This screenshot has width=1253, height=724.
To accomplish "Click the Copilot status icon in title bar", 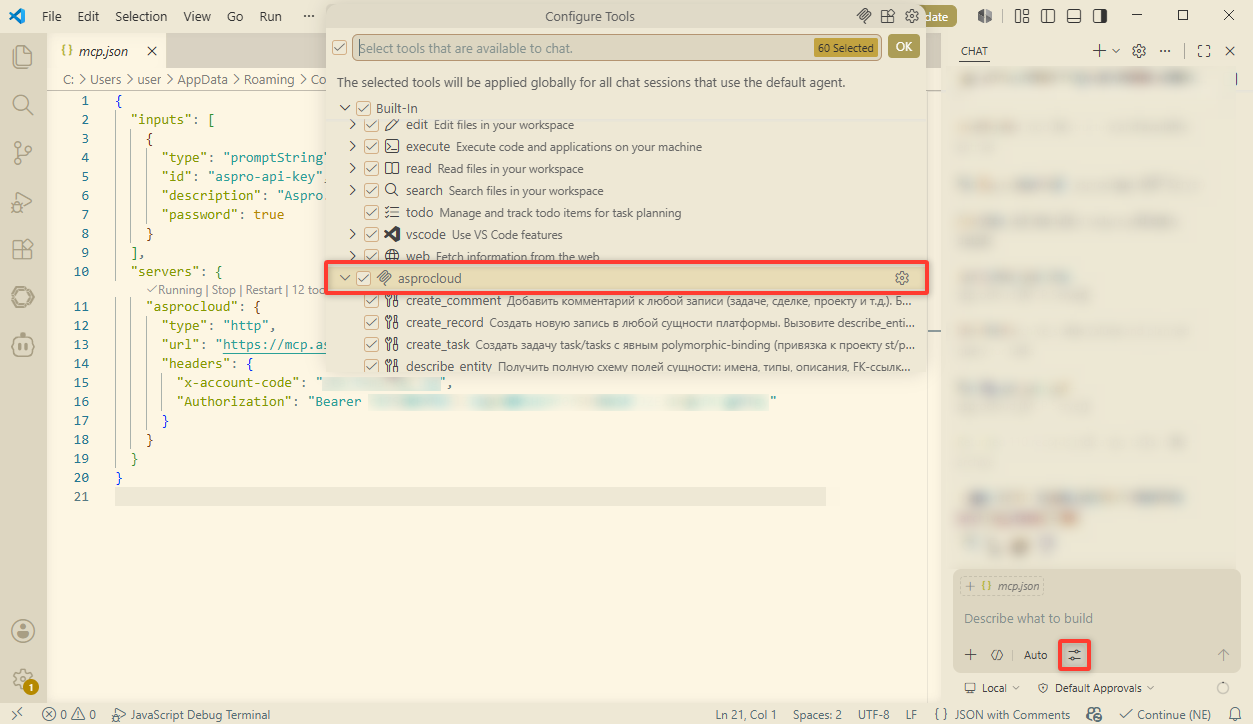I will (x=985, y=16).
